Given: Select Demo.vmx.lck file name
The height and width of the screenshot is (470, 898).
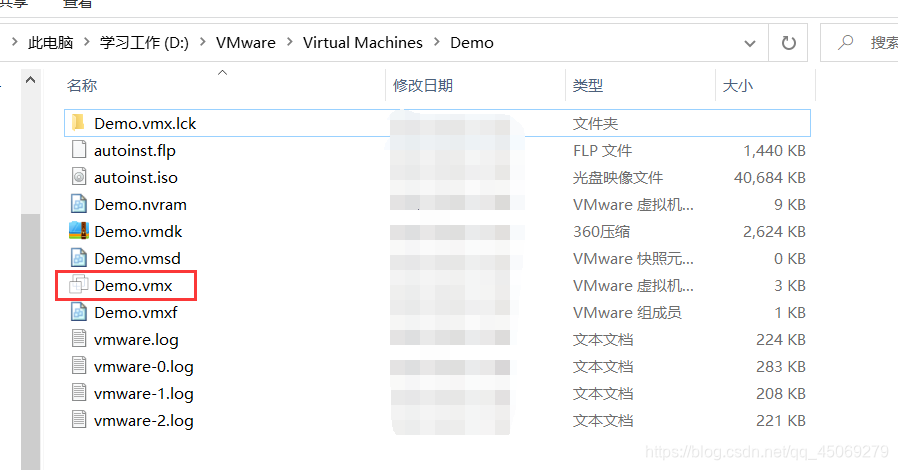Looking at the screenshot, I should click(145, 124).
